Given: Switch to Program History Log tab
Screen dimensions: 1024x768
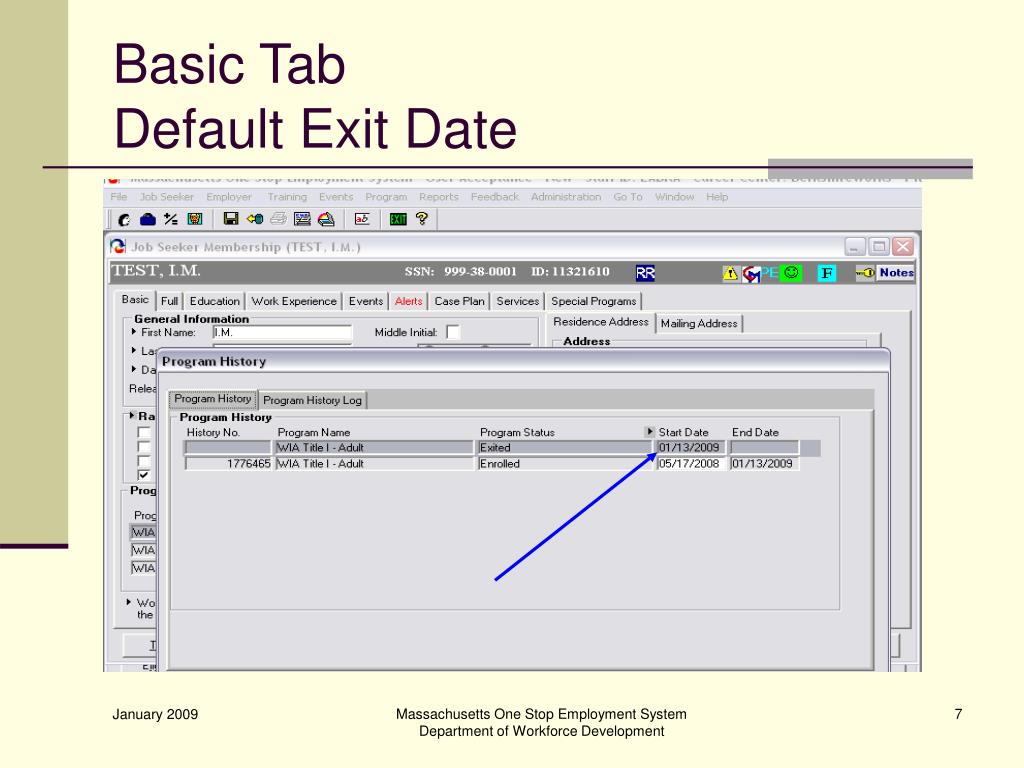Looking at the screenshot, I should [x=312, y=400].
